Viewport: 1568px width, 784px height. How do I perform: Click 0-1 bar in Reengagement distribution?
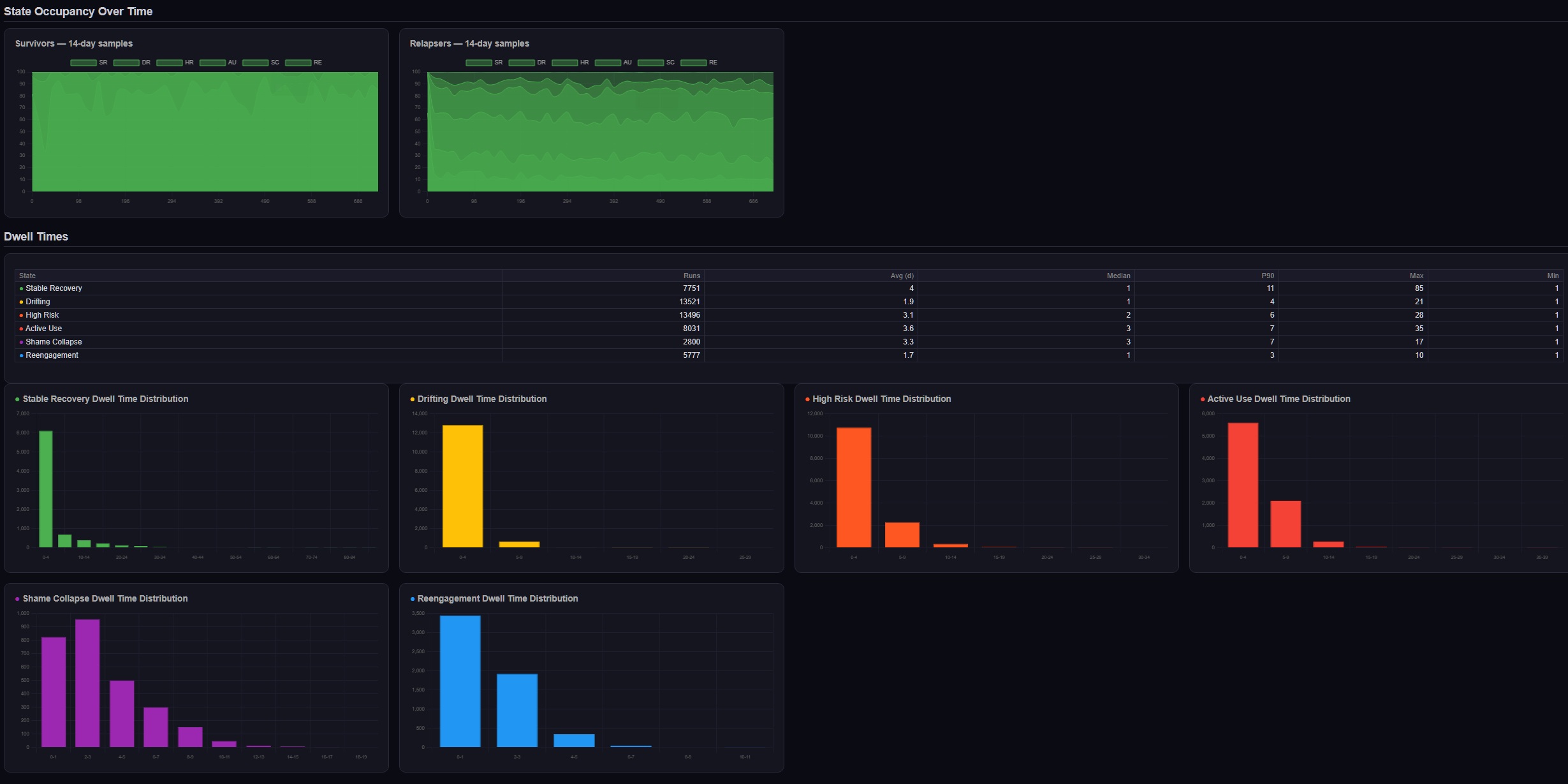(x=460, y=681)
